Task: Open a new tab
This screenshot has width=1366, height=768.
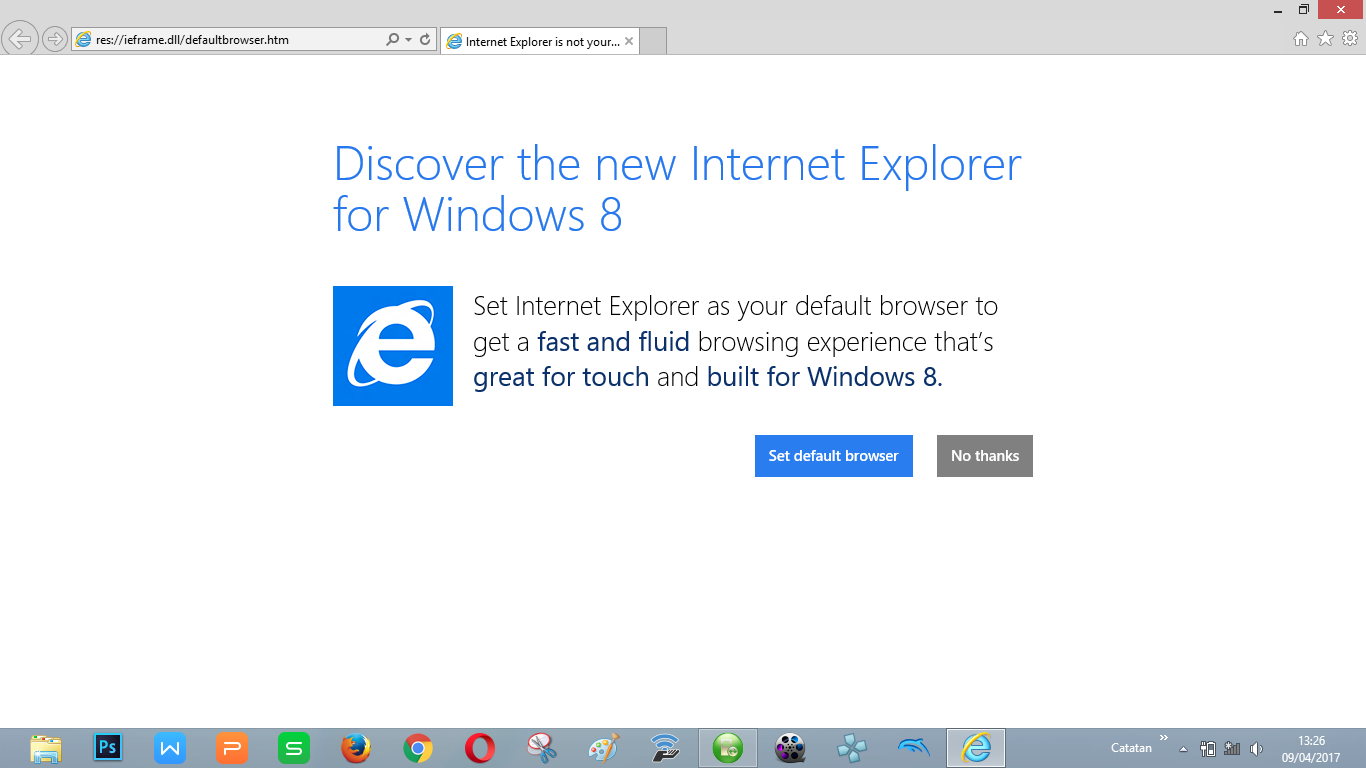Action: pyautogui.click(x=653, y=41)
